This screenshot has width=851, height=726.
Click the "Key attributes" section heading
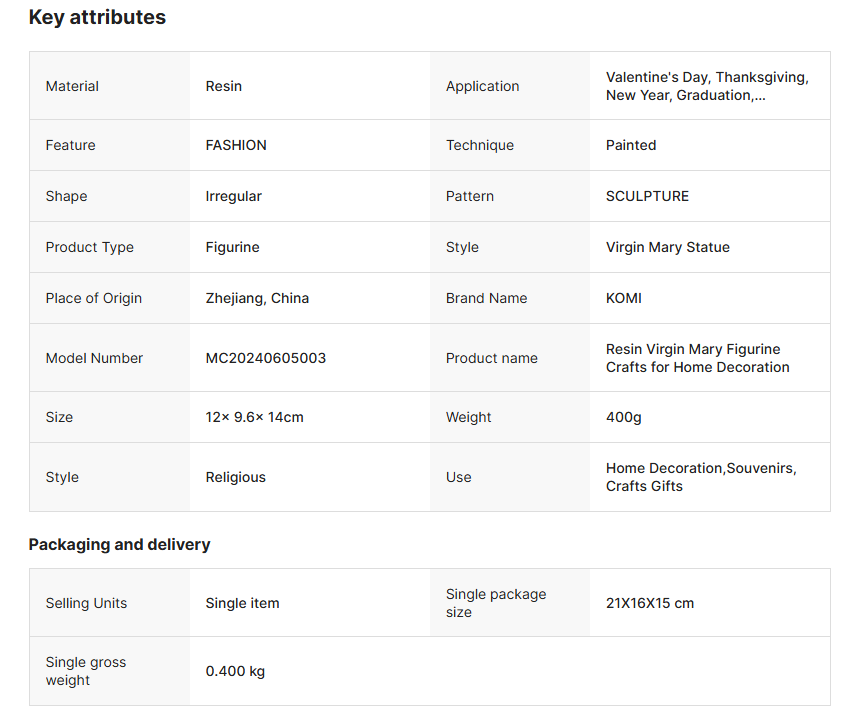97,18
